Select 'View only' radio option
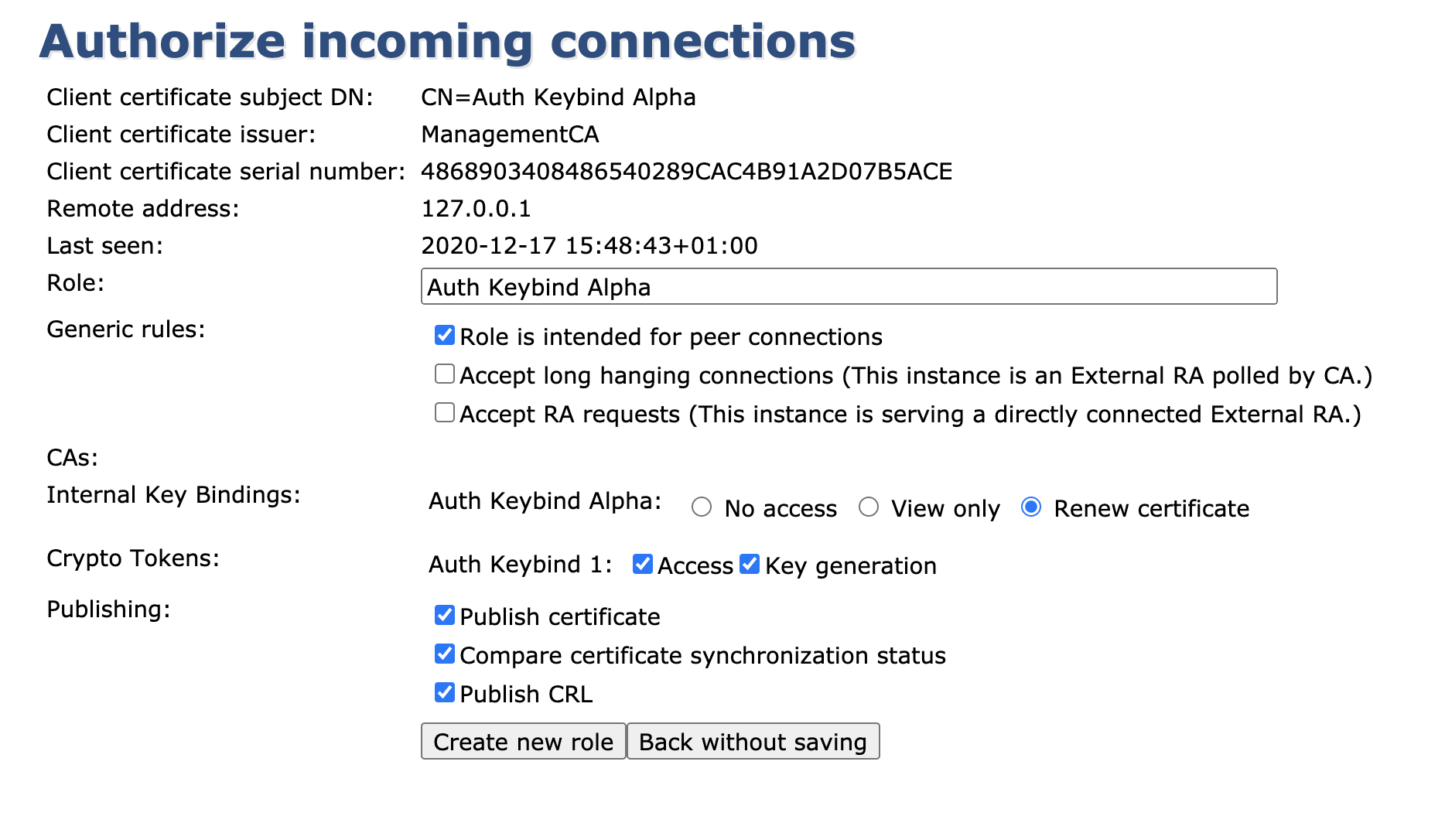 (869, 507)
